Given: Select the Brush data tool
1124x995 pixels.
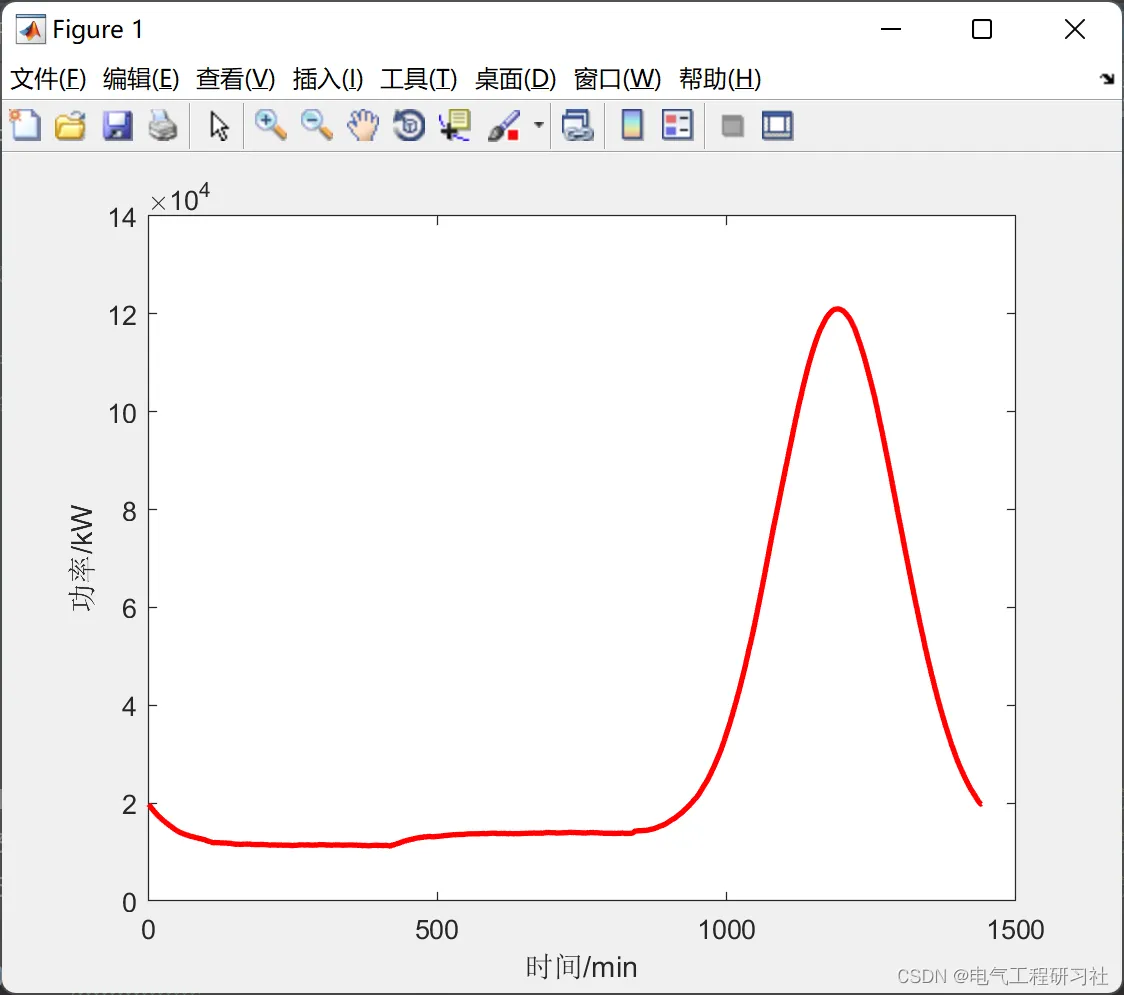Looking at the screenshot, I should pyautogui.click(x=504, y=125).
